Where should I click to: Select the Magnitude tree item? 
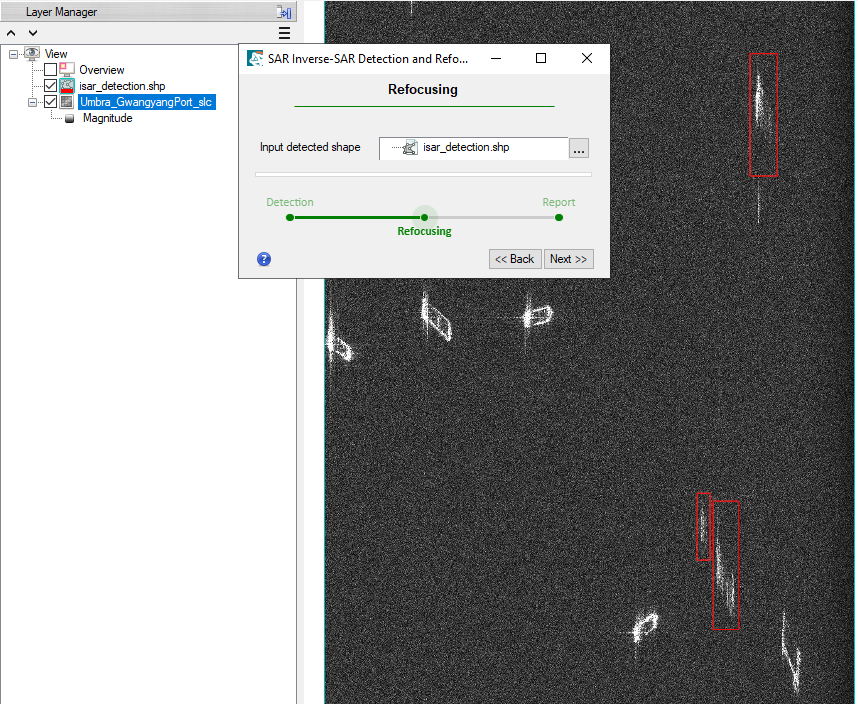[107, 119]
